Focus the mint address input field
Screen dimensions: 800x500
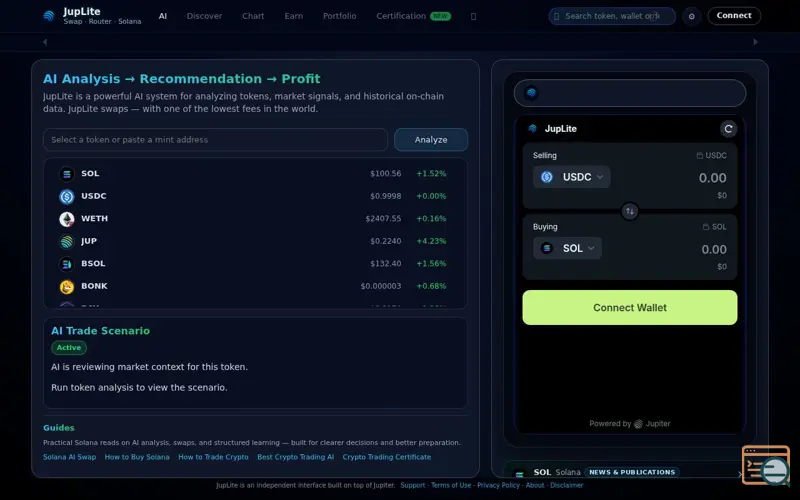[x=215, y=140]
